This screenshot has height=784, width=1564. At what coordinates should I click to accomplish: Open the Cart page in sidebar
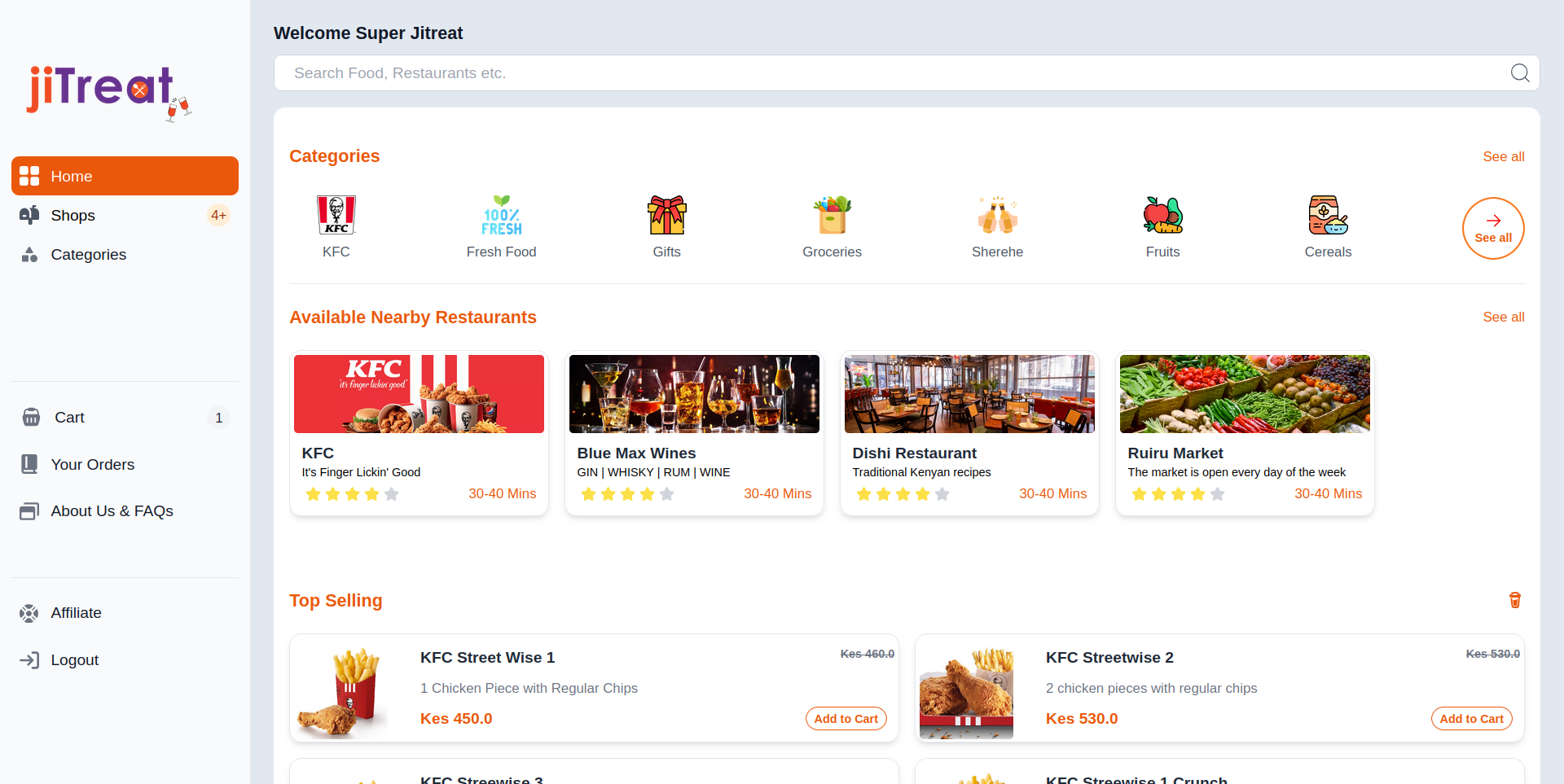[x=69, y=418]
